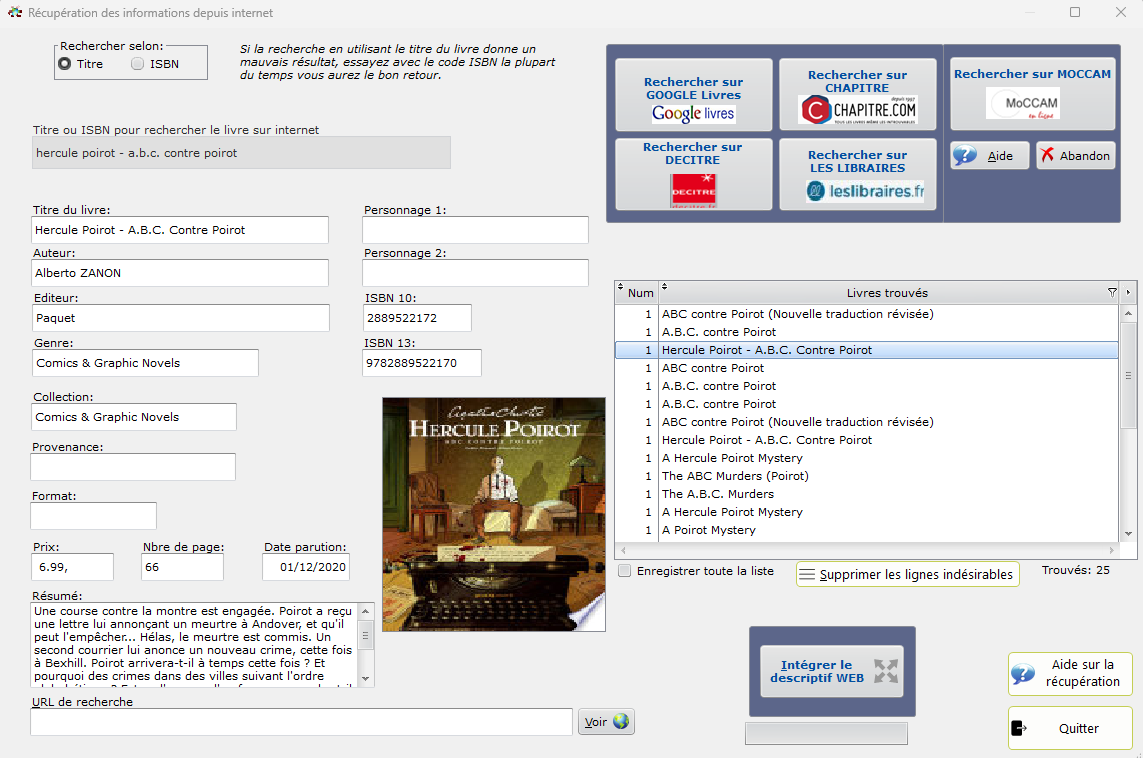Click down arrow of Résumé scrollbar
1143x758 pixels.
(x=366, y=679)
